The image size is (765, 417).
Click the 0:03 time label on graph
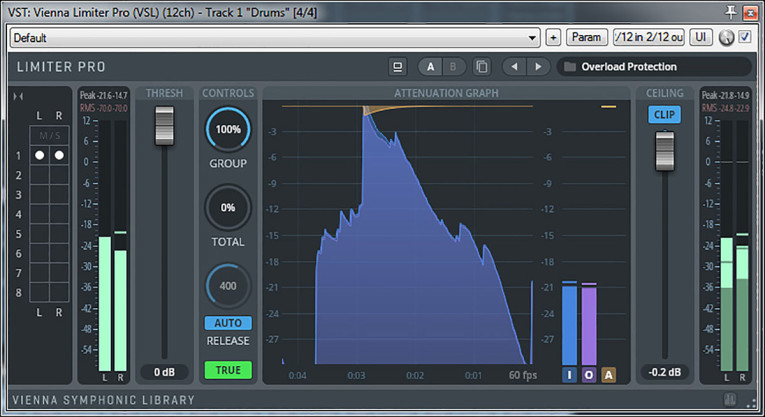click(356, 376)
